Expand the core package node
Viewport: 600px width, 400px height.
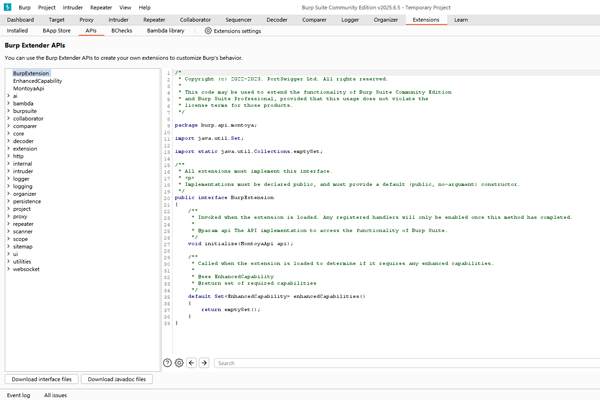8,134
